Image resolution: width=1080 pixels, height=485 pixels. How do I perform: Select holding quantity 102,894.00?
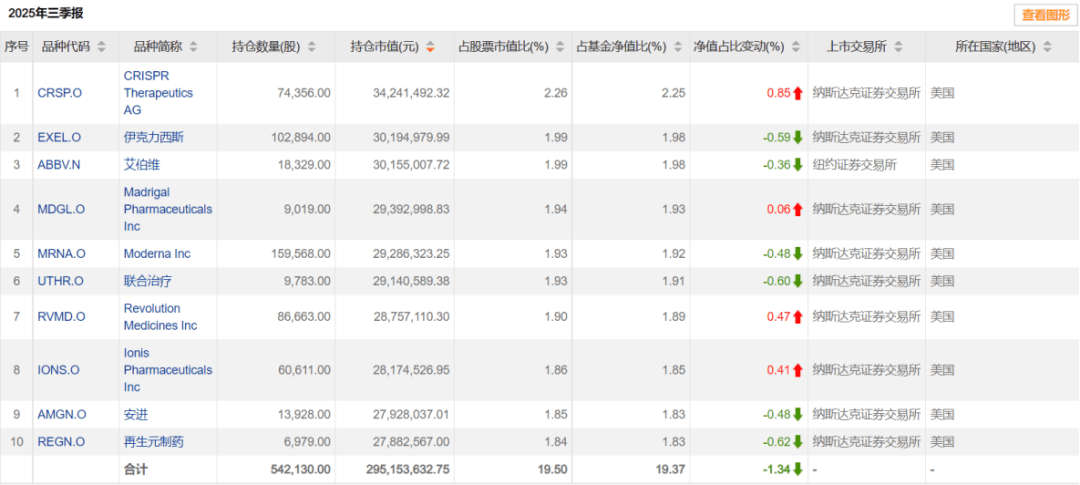[299, 138]
